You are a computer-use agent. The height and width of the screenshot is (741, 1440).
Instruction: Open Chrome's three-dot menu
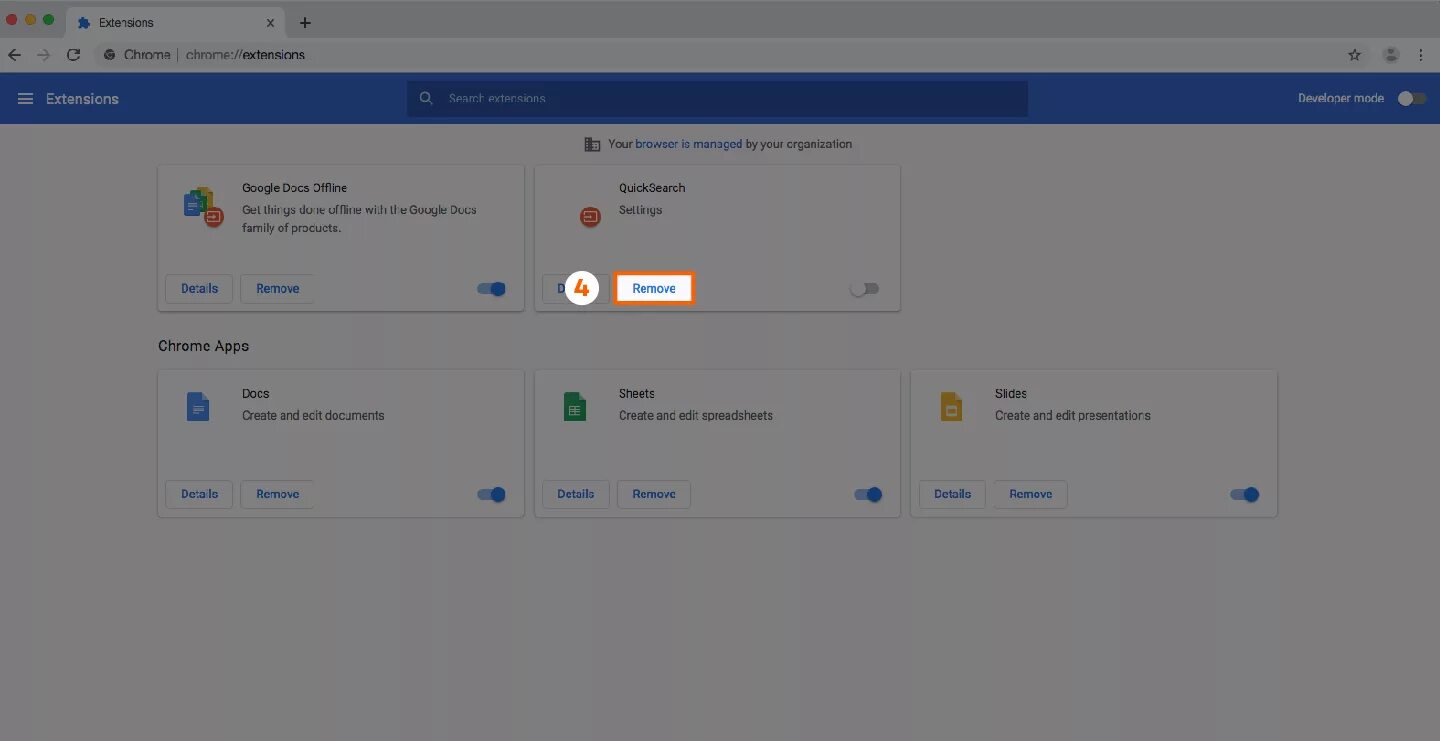pos(1420,55)
